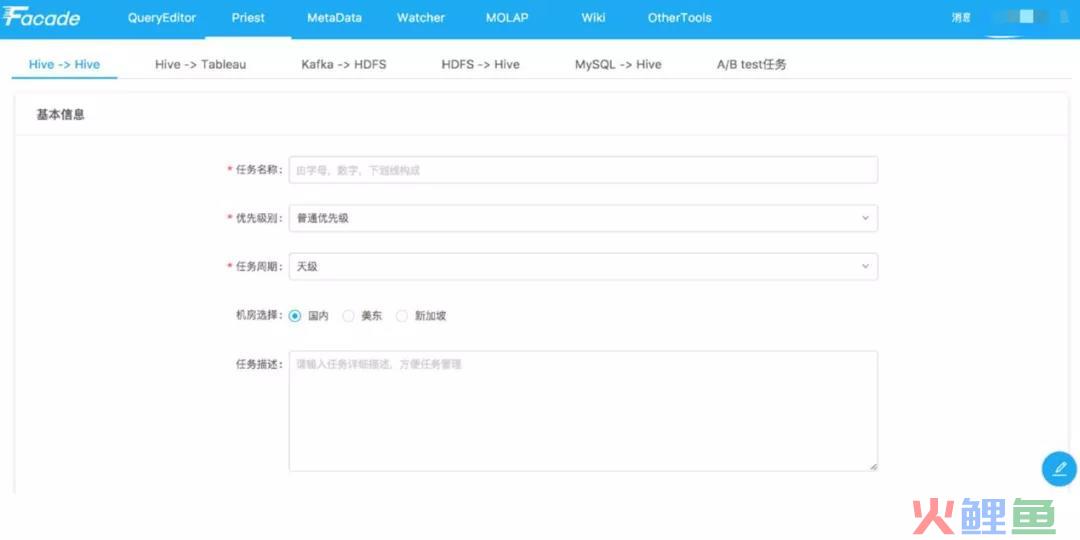Grab the textarea resize handle corner
Viewport: 1080px width, 540px height.
pyautogui.click(x=873, y=467)
